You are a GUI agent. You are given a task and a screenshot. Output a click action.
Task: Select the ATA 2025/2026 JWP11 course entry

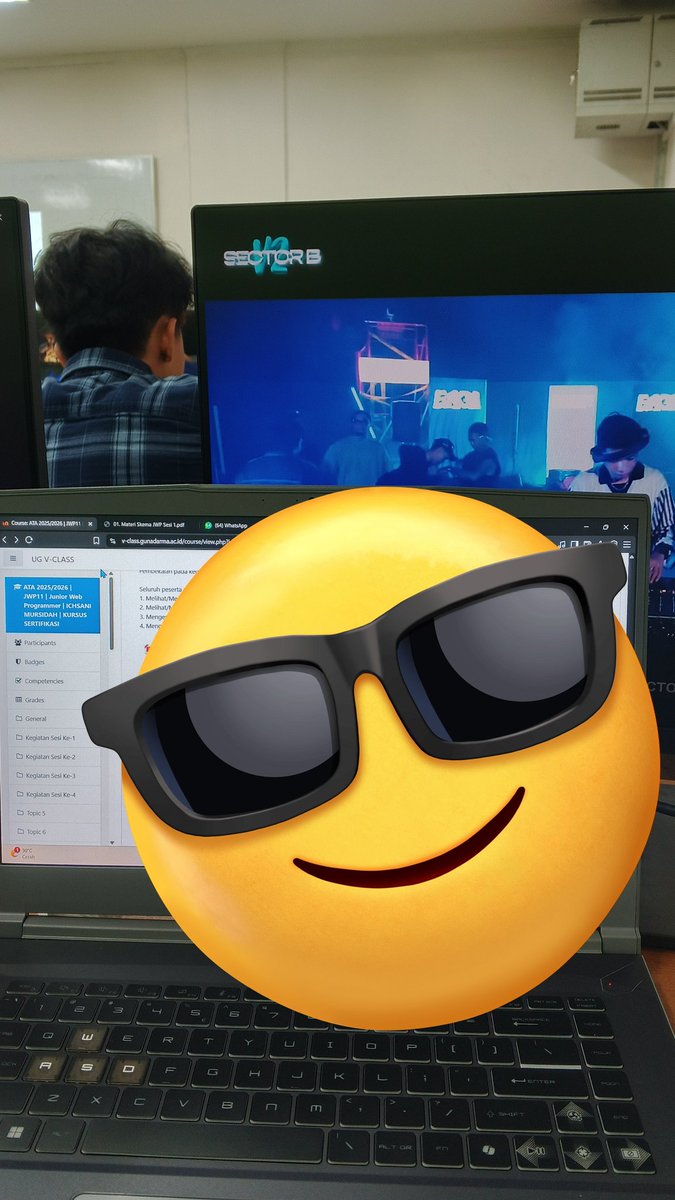(x=53, y=605)
